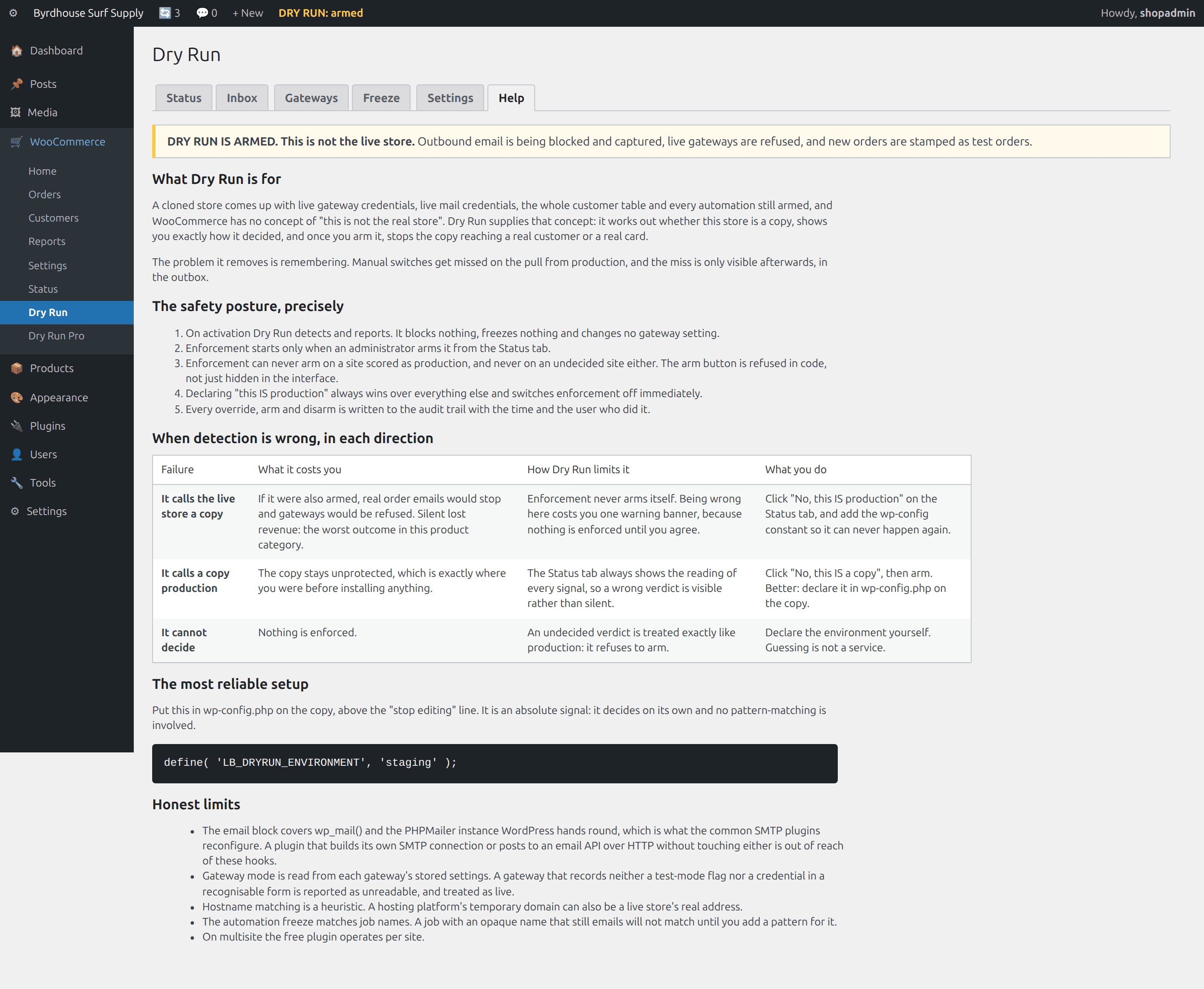Click the Dashboard house icon
Image resolution: width=1204 pixels, height=989 pixels.
point(17,51)
